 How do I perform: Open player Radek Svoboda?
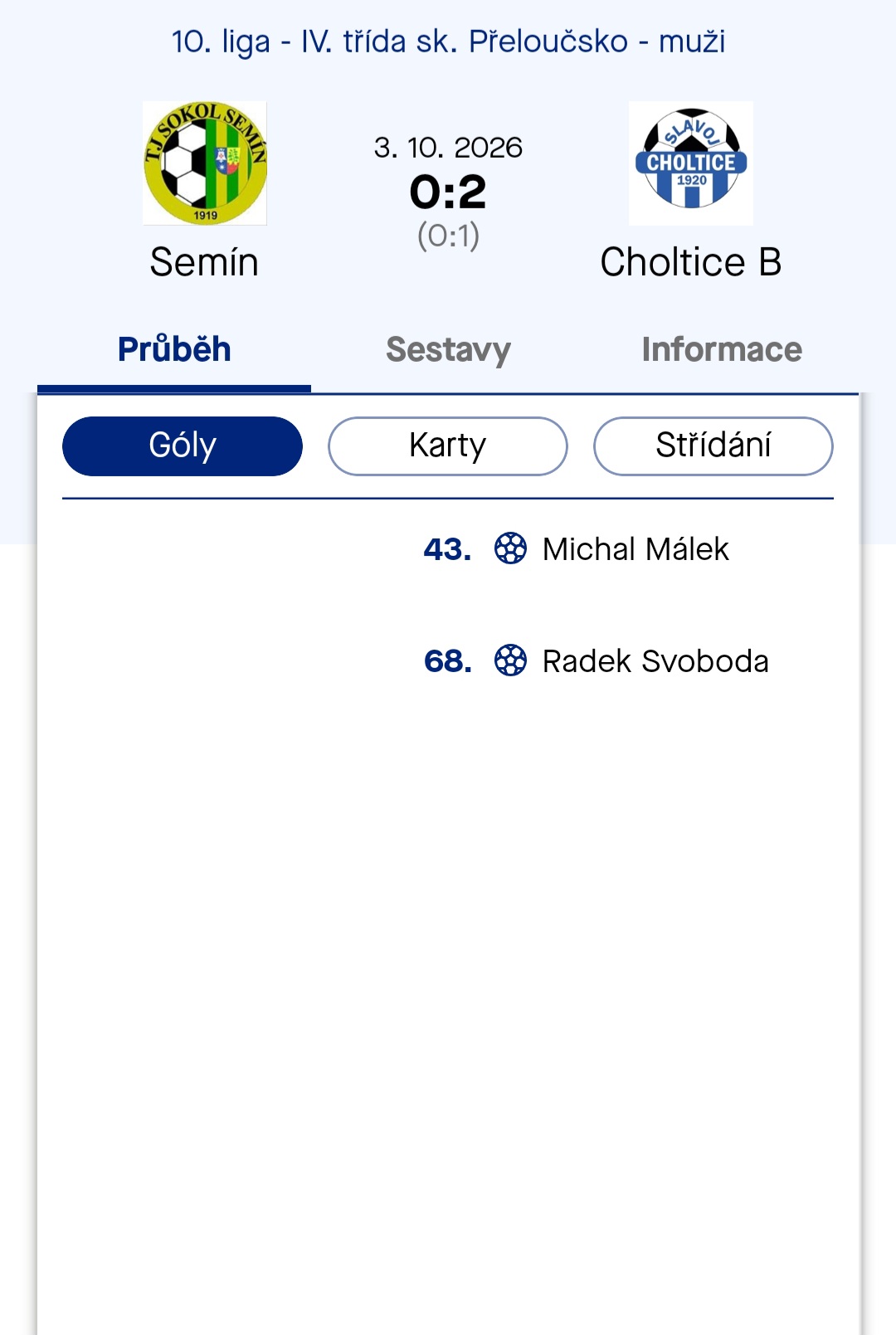(655, 661)
